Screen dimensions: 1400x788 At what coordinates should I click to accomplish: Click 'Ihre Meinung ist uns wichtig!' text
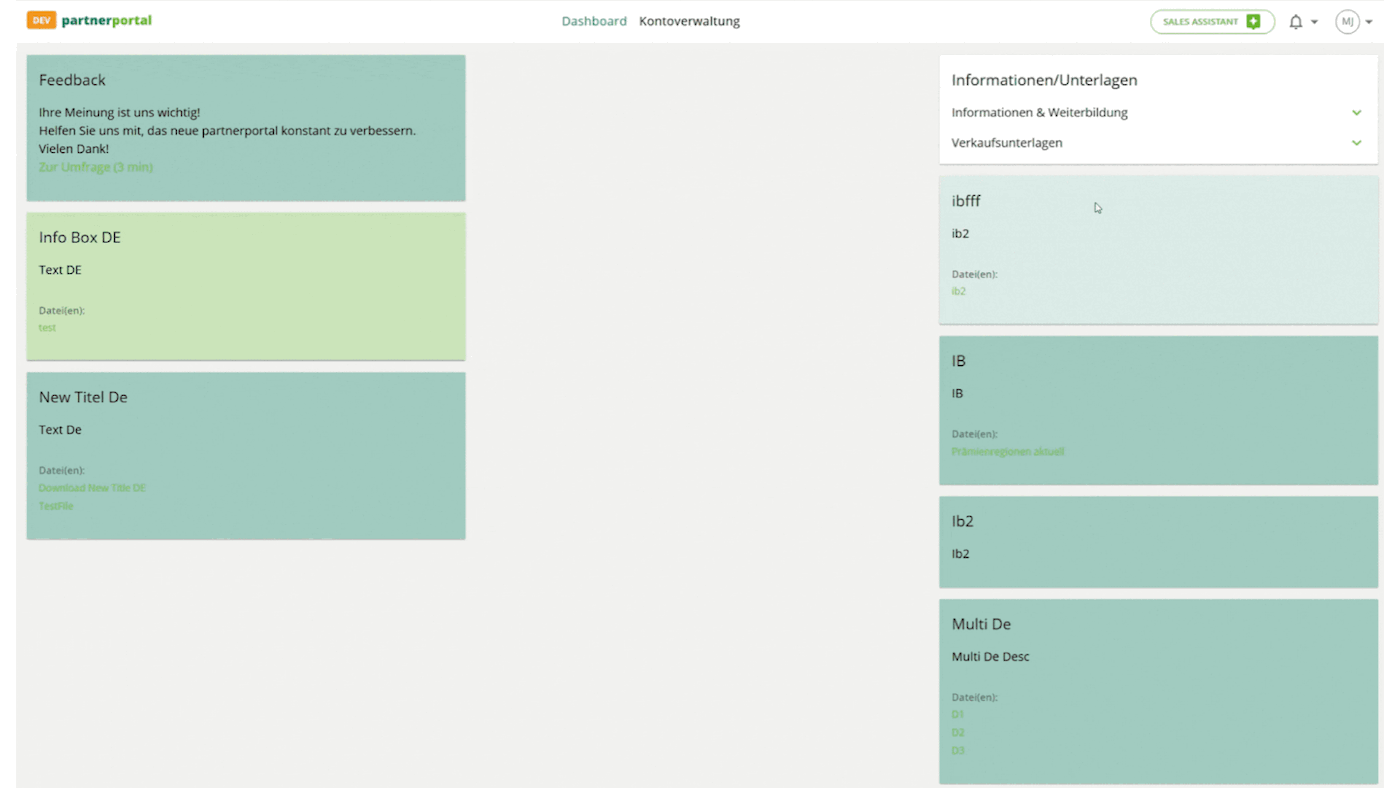tap(119, 113)
